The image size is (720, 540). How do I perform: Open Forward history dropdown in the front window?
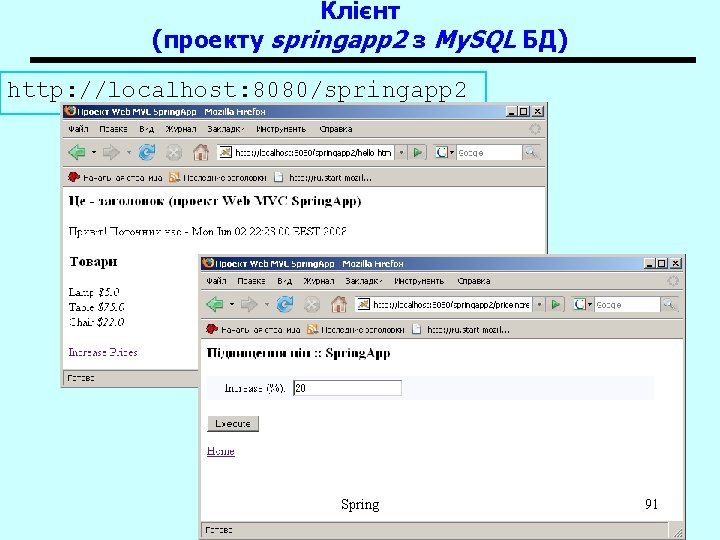pyautogui.click(x=267, y=304)
